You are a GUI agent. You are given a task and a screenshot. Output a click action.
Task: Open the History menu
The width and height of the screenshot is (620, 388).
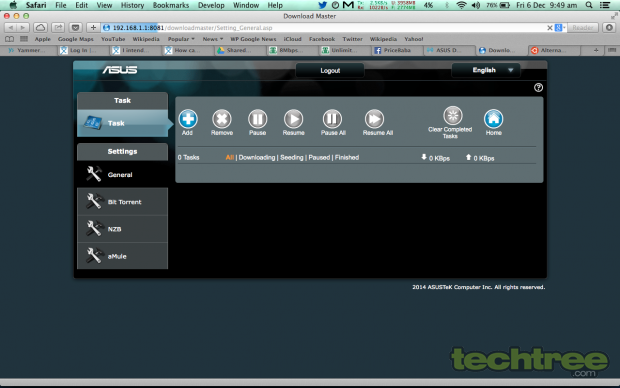pos(132,5)
